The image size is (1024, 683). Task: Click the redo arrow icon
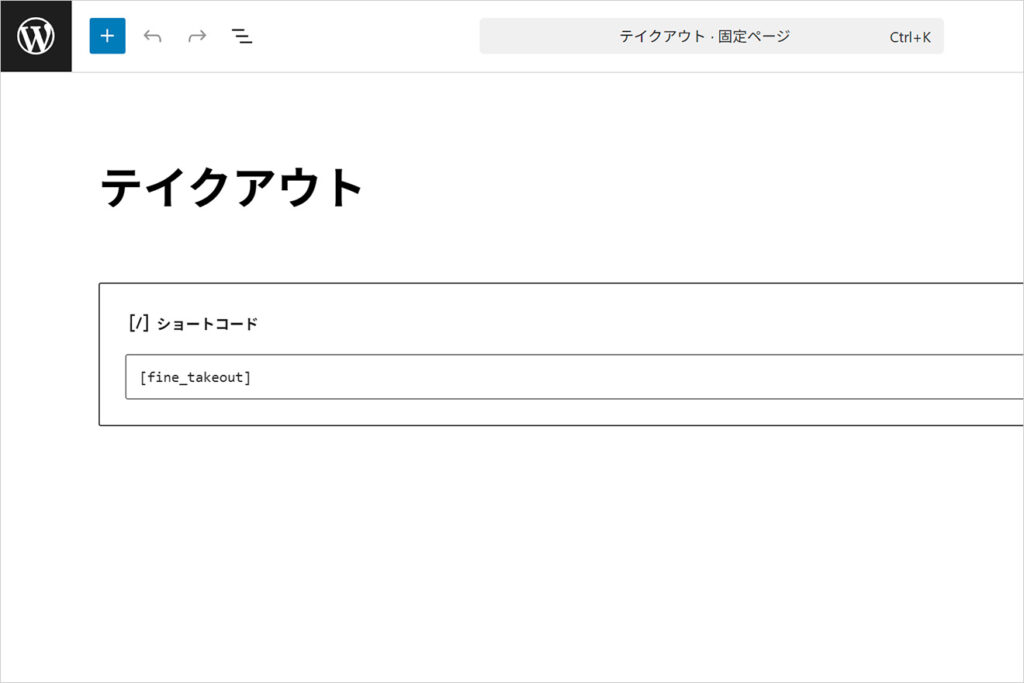click(x=197, y=37)
